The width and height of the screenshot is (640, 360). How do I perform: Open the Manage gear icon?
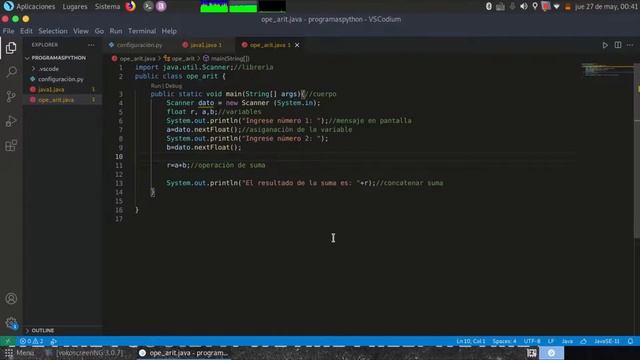pyautogui.click(x=11, y=323)
